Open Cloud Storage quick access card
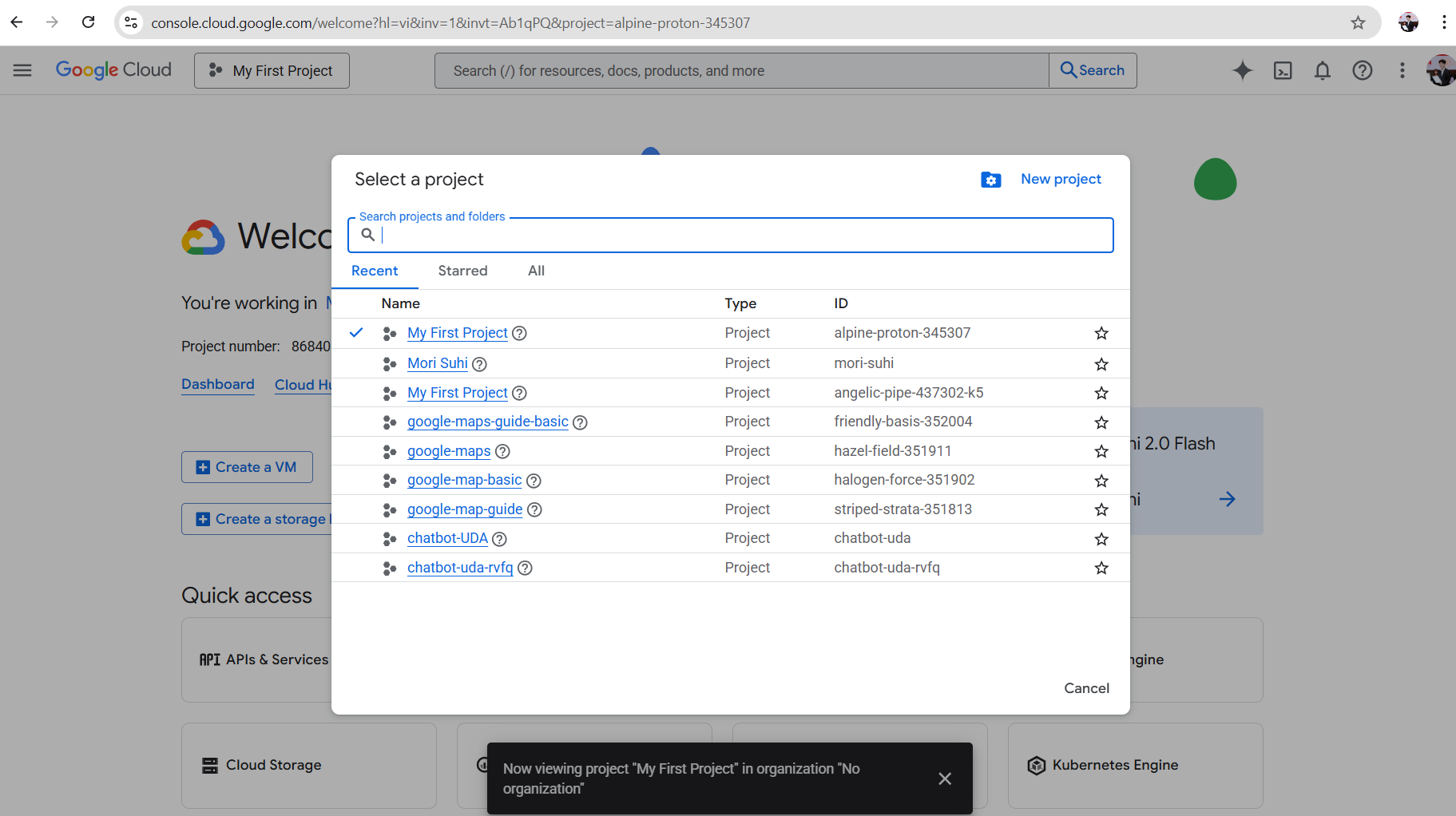 [x=308, y=765]
